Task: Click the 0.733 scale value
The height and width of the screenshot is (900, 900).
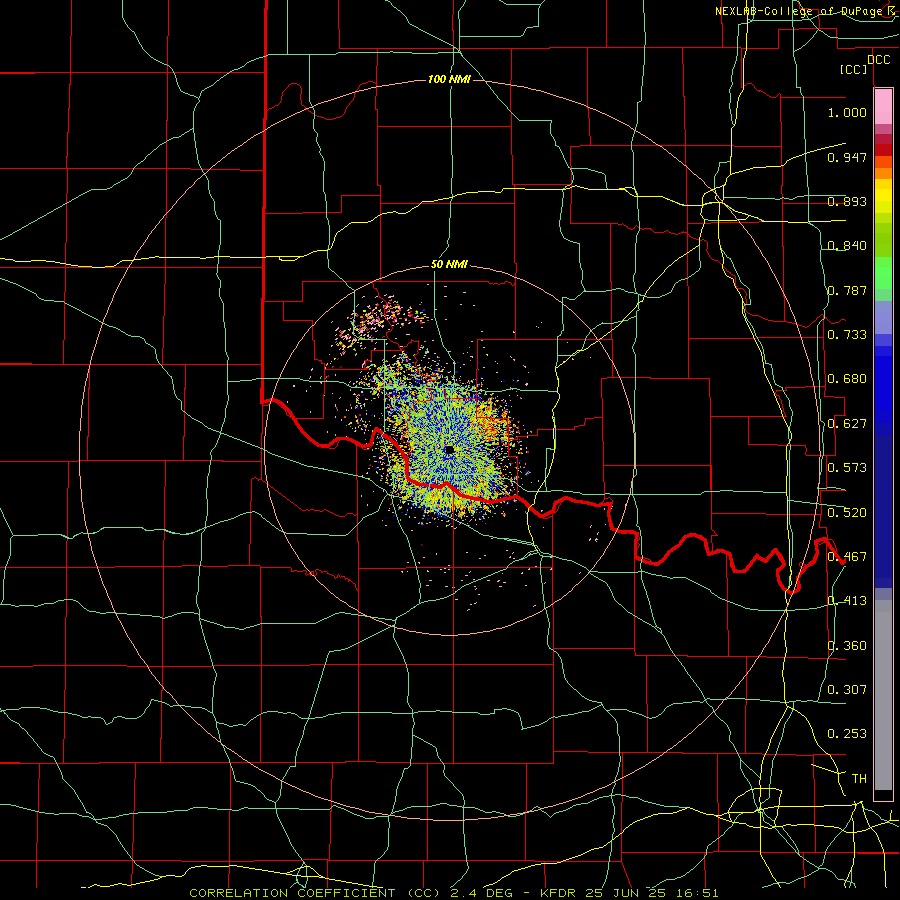Action: (x=847, y=335)
